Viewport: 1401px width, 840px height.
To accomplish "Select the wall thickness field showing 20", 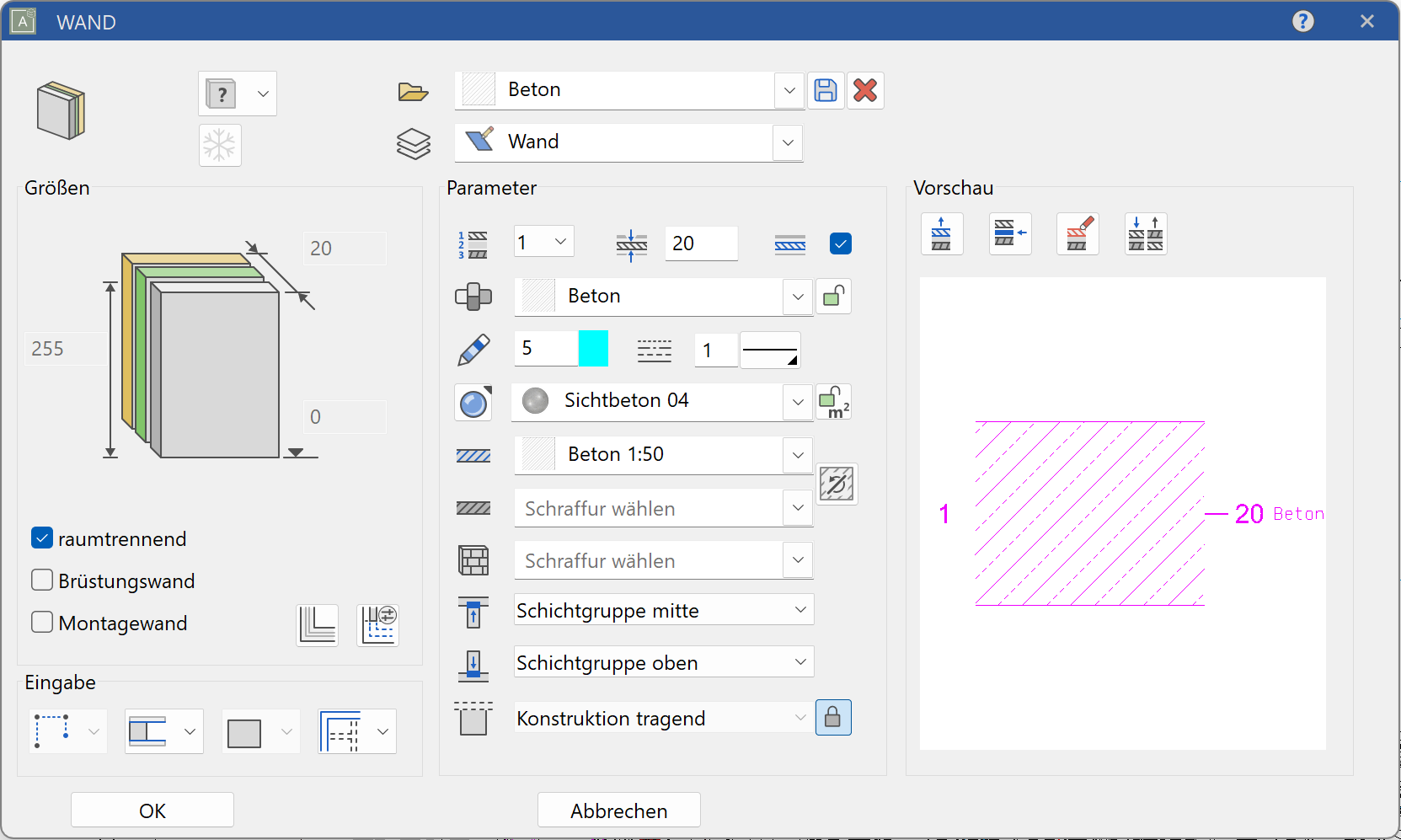I will point(701,243).
